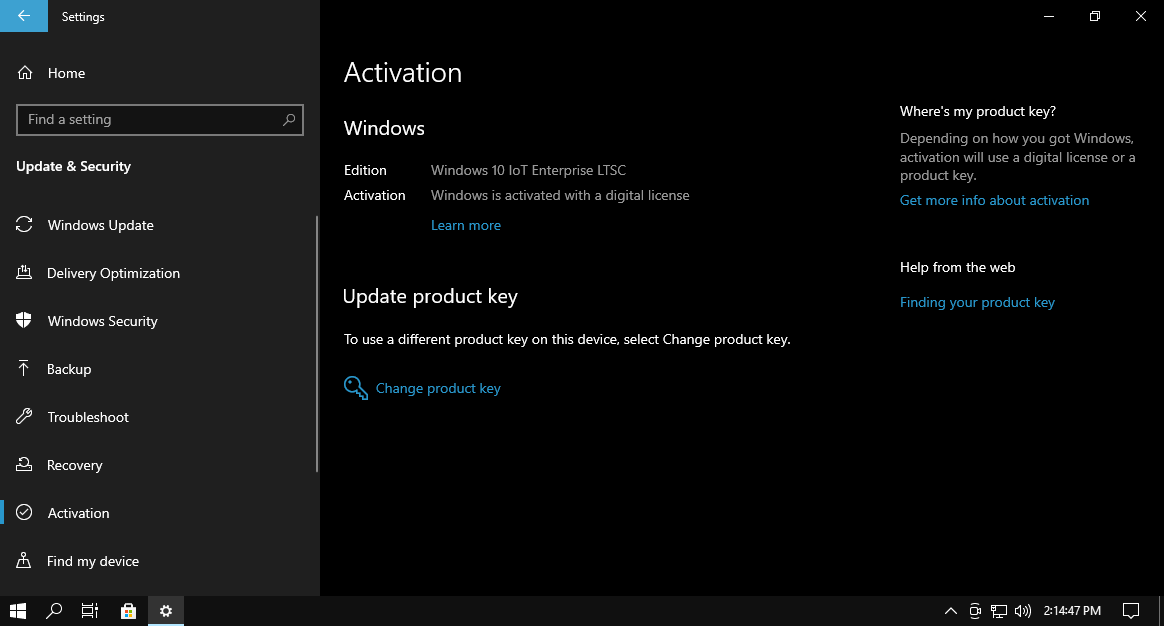
Task: Open Task View from taskbar
Action: tap(90, 610)
